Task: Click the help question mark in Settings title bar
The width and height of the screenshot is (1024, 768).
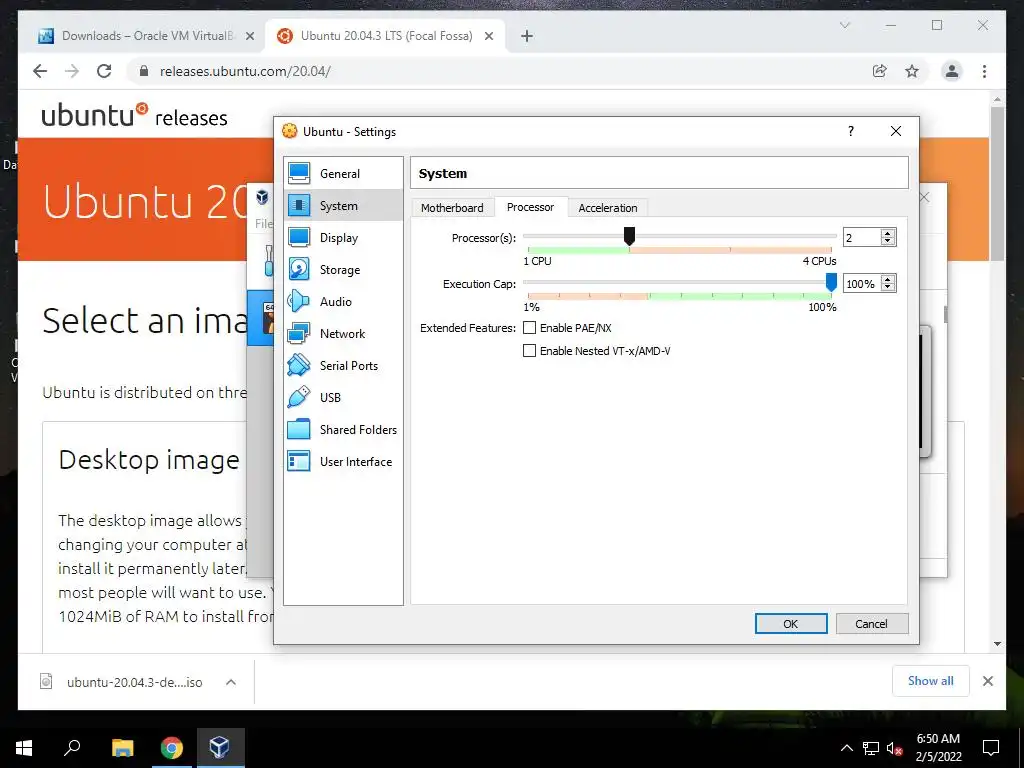Action: 850,131
